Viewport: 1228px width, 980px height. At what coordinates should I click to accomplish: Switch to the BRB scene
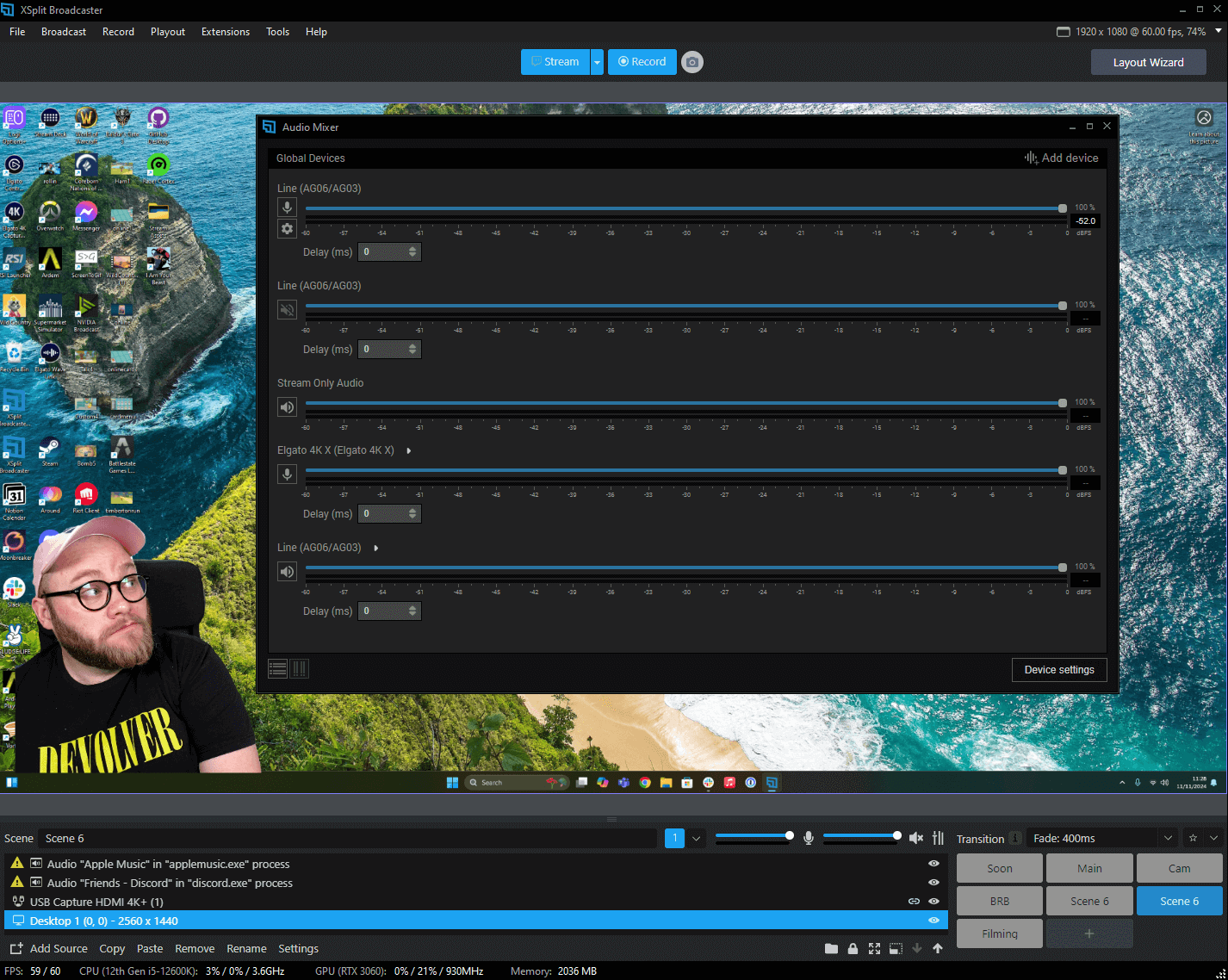pos(1000,901)
